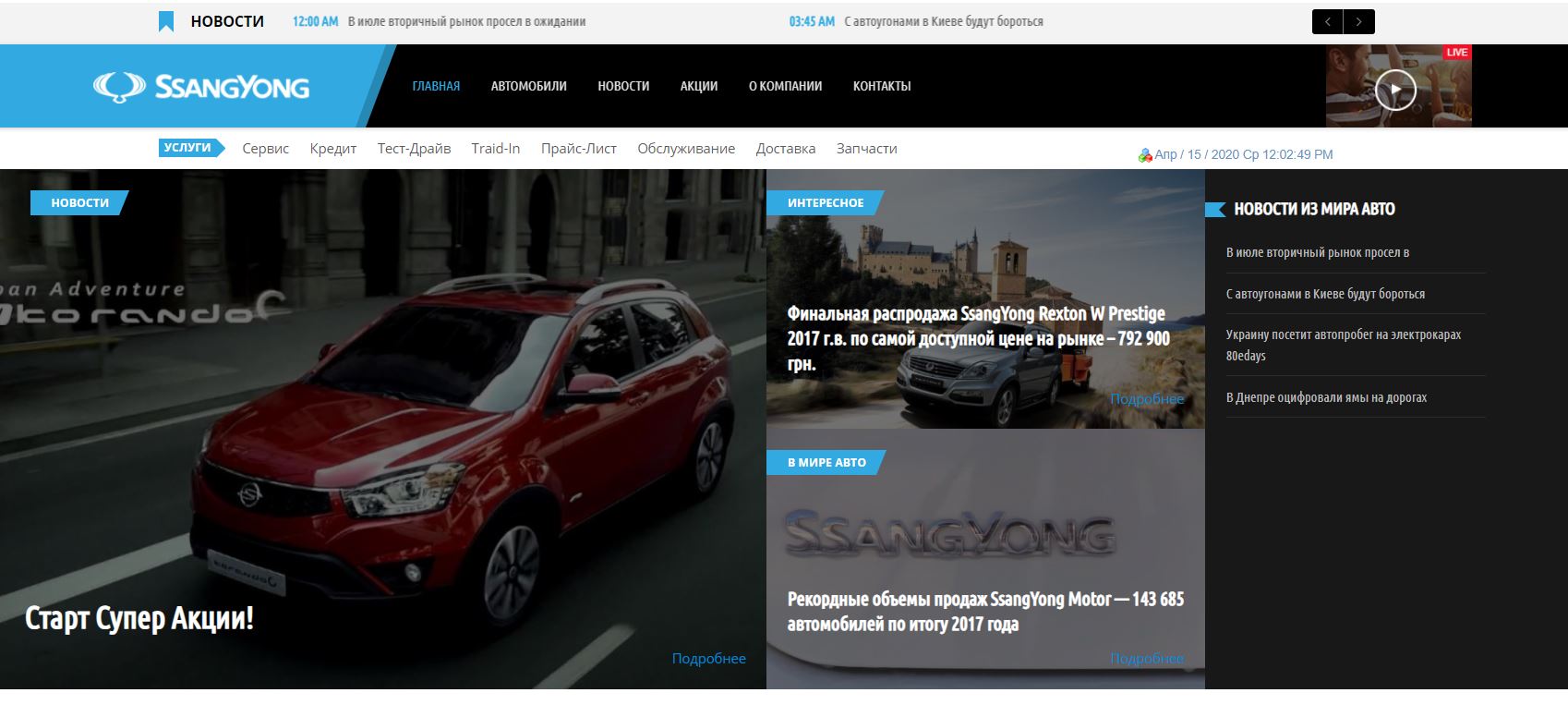Click Подробнее on the red car banner
Image resolution: width=1568 pixels, height=705 pixels.
tap(709, 659)
